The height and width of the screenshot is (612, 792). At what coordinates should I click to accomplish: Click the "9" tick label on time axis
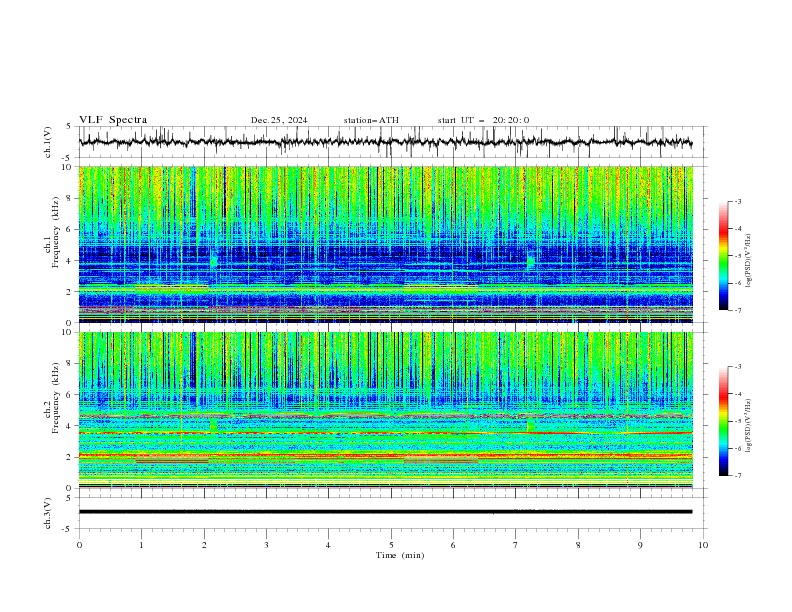click(640, 545)
